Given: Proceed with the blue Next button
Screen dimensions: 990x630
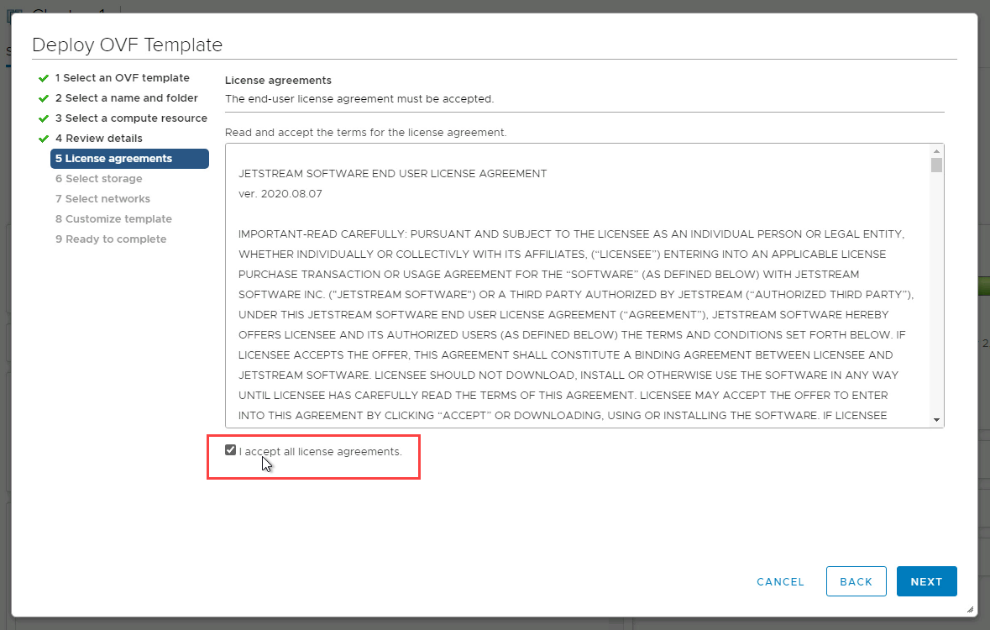Looking at the screenshot, I should click(926, 582).
